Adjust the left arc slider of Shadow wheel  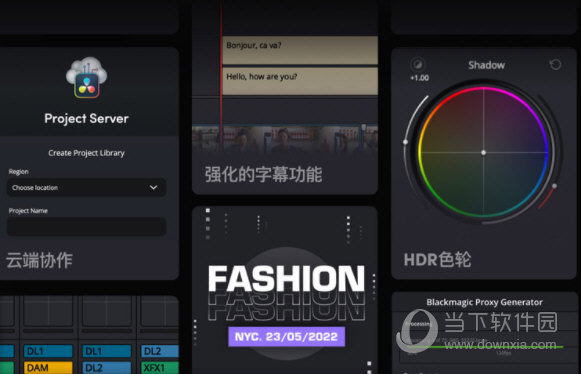[x=405, y=142]
